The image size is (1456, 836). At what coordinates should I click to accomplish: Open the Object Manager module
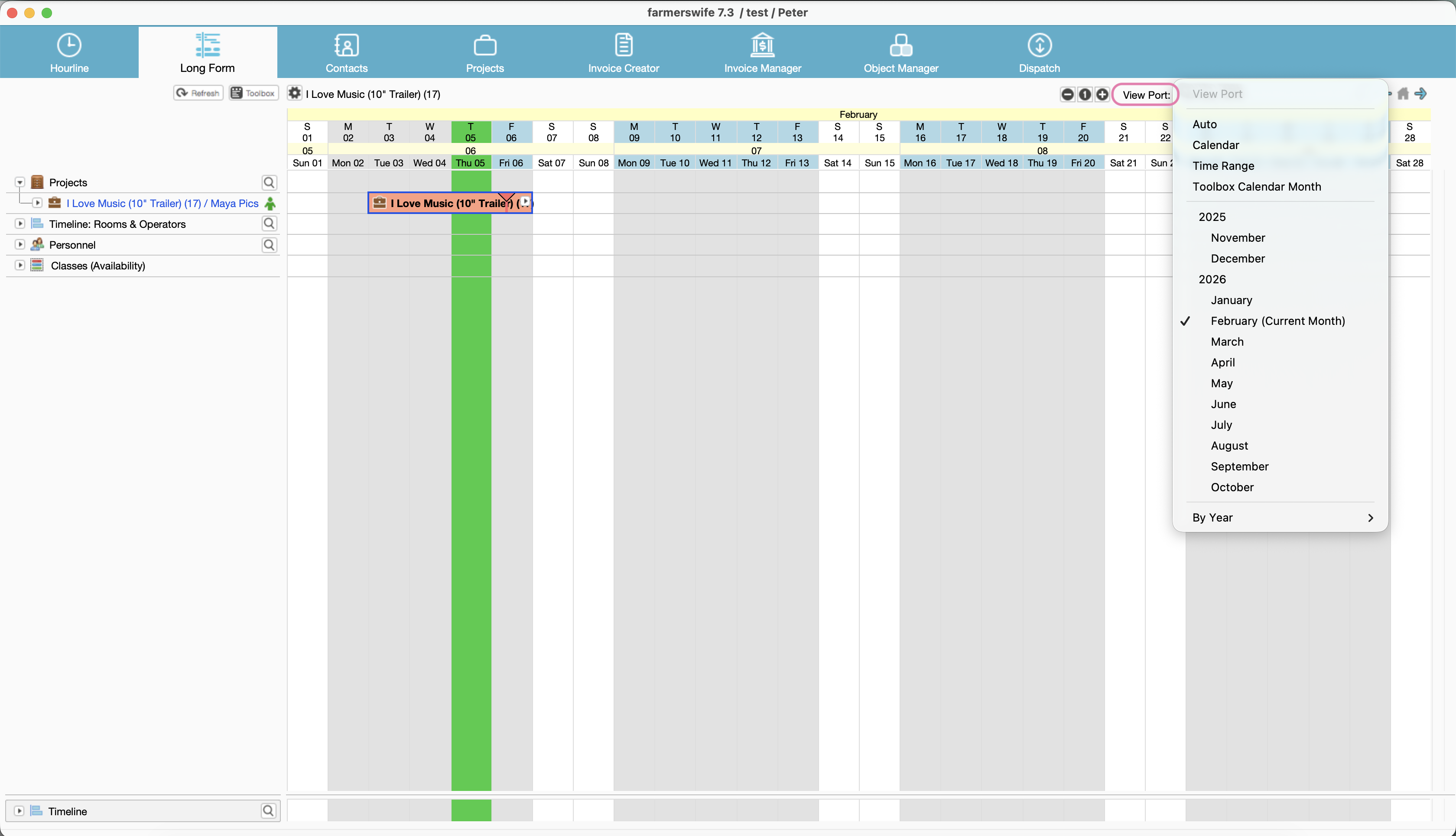pos(900,53)
